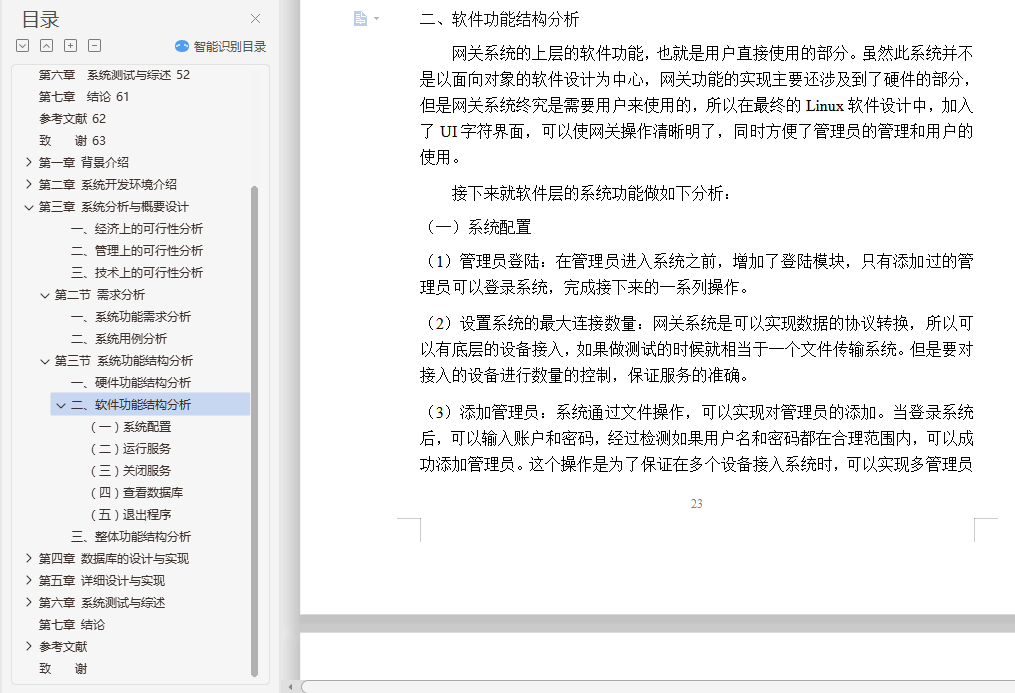This screenshot has width=1015, height=693.
Task: Select 第七章 结论 near outline bottom
Action: [71, 625]
